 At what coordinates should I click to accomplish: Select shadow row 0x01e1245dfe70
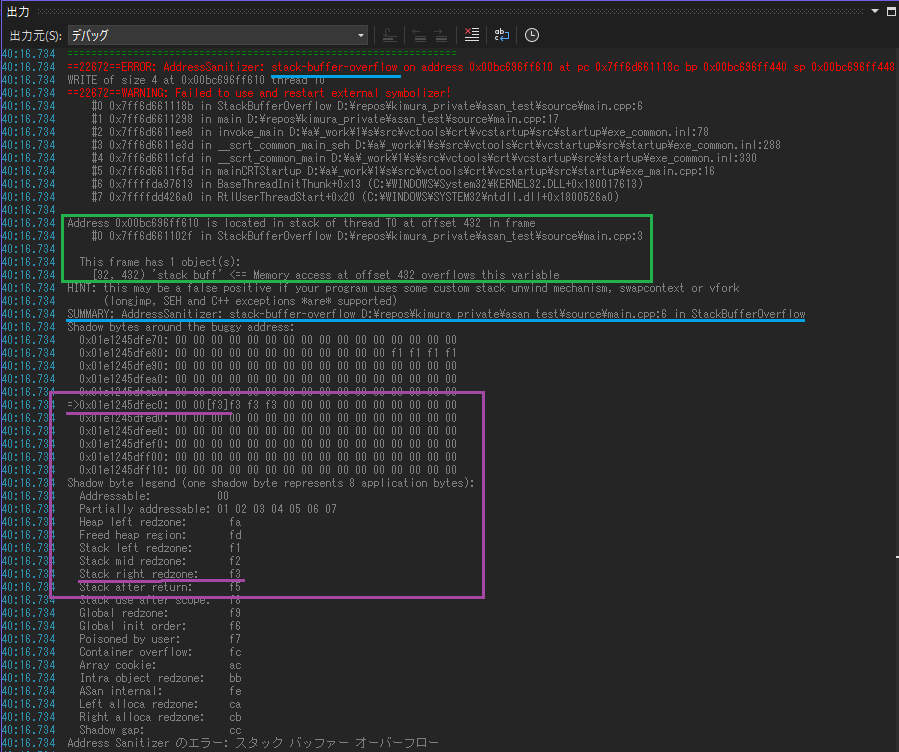pos(268,340)
